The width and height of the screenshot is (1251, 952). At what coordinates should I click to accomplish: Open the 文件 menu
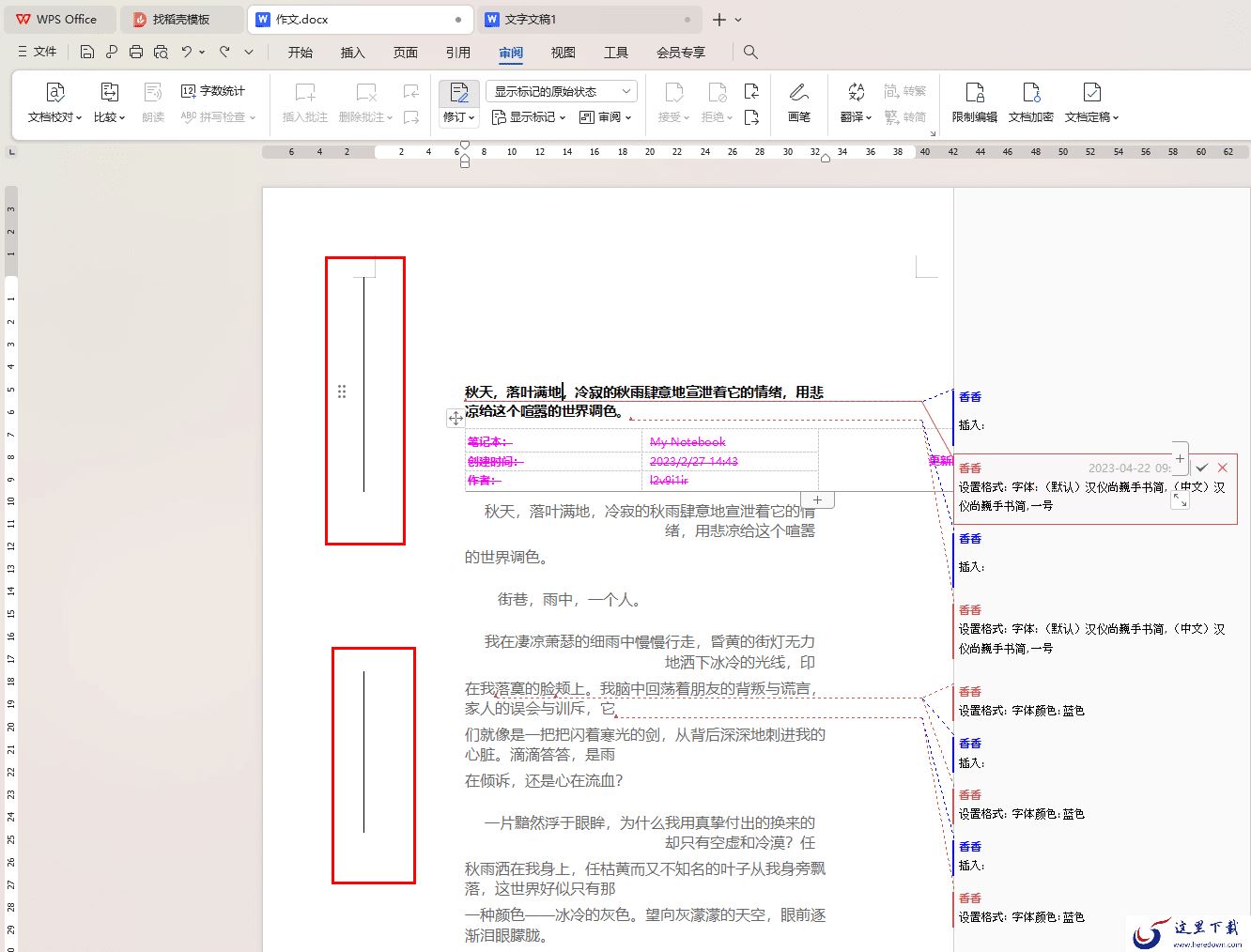(38, 53)
